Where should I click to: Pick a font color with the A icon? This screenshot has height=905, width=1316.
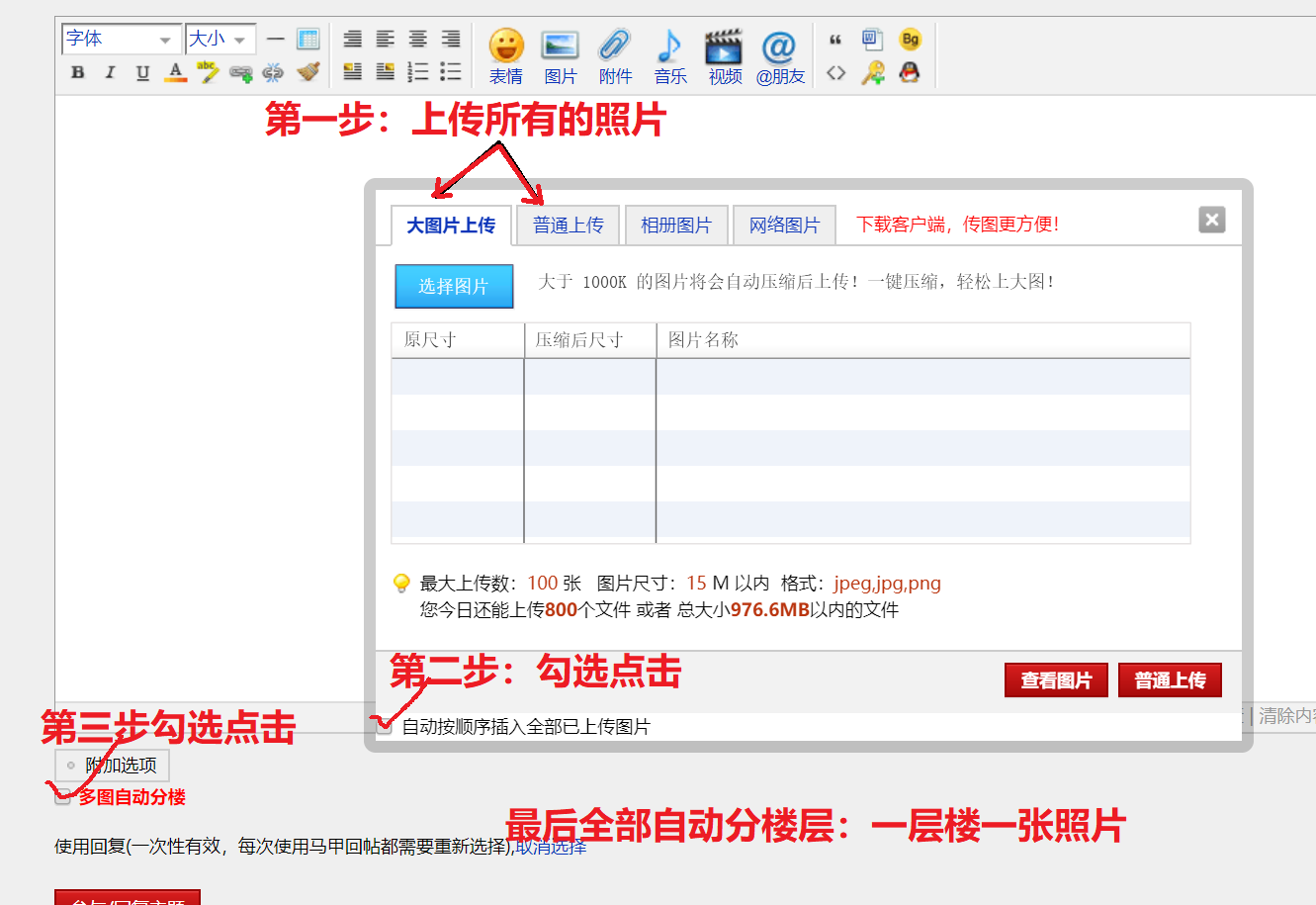pos(175,72)
